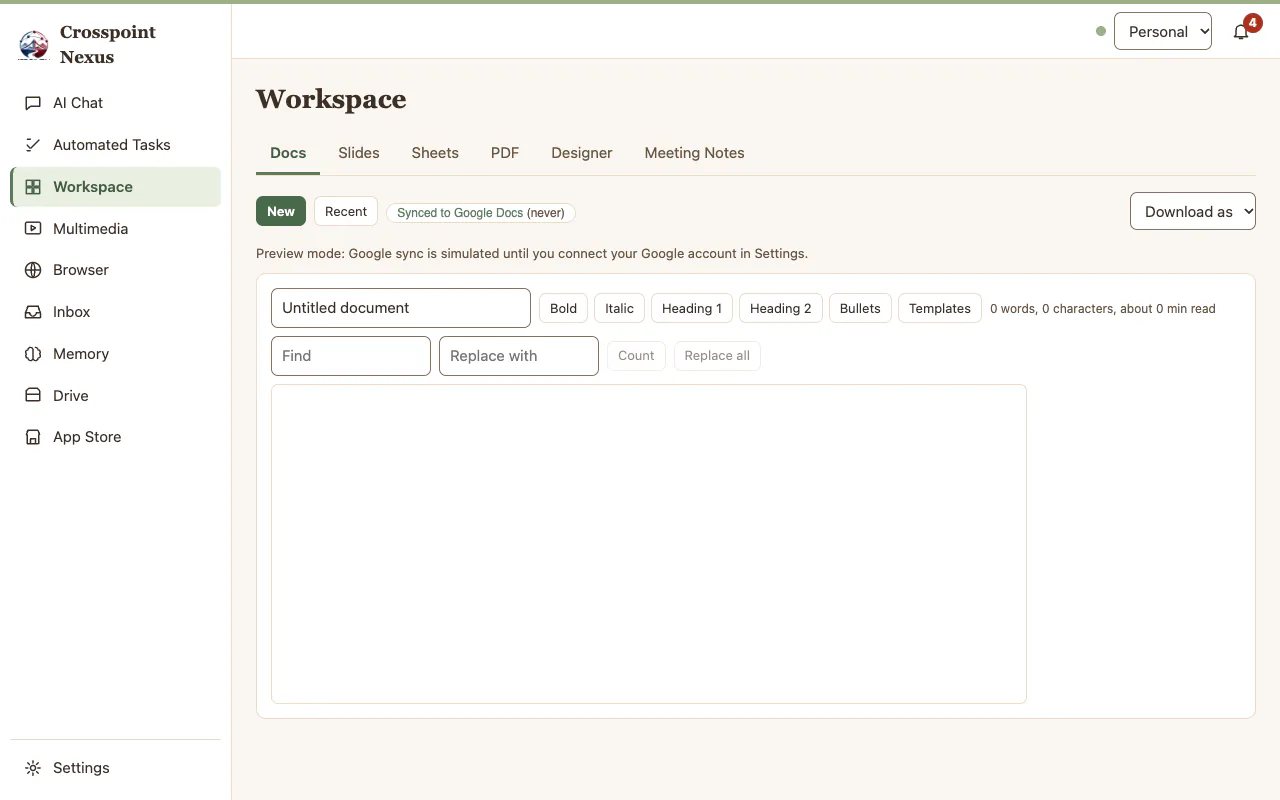Click the Multimedia play icon
Image resolution: width=1280 pixels, height=800 pixels.
click(33, 229)
